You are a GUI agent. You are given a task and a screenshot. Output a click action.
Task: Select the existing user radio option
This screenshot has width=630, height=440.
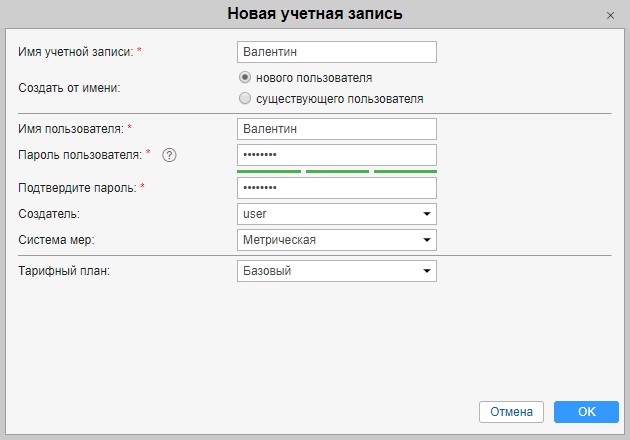(245, 99)
